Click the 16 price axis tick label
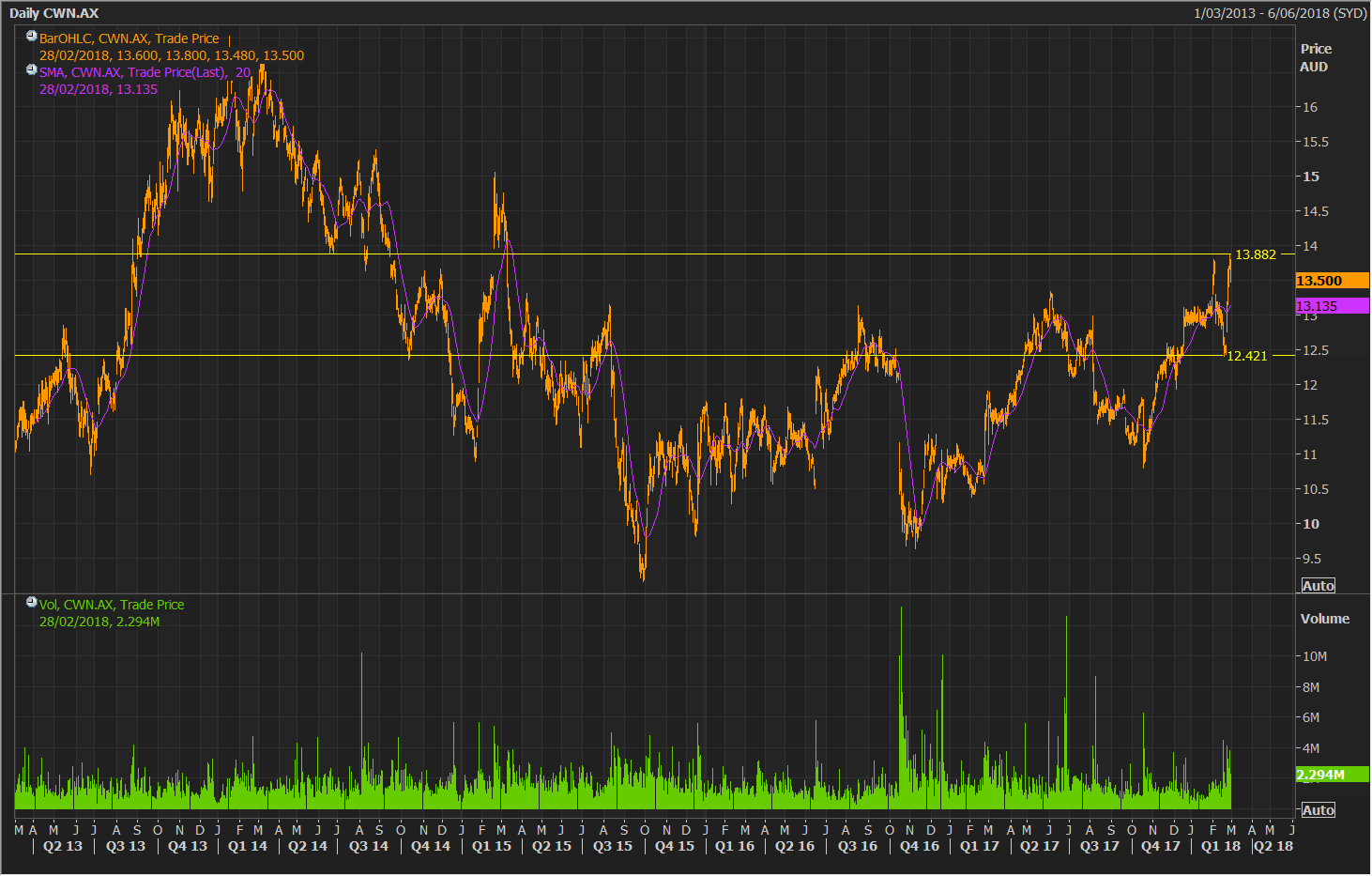Screen dimensions: 1372x876 [x=1309, y=107]
